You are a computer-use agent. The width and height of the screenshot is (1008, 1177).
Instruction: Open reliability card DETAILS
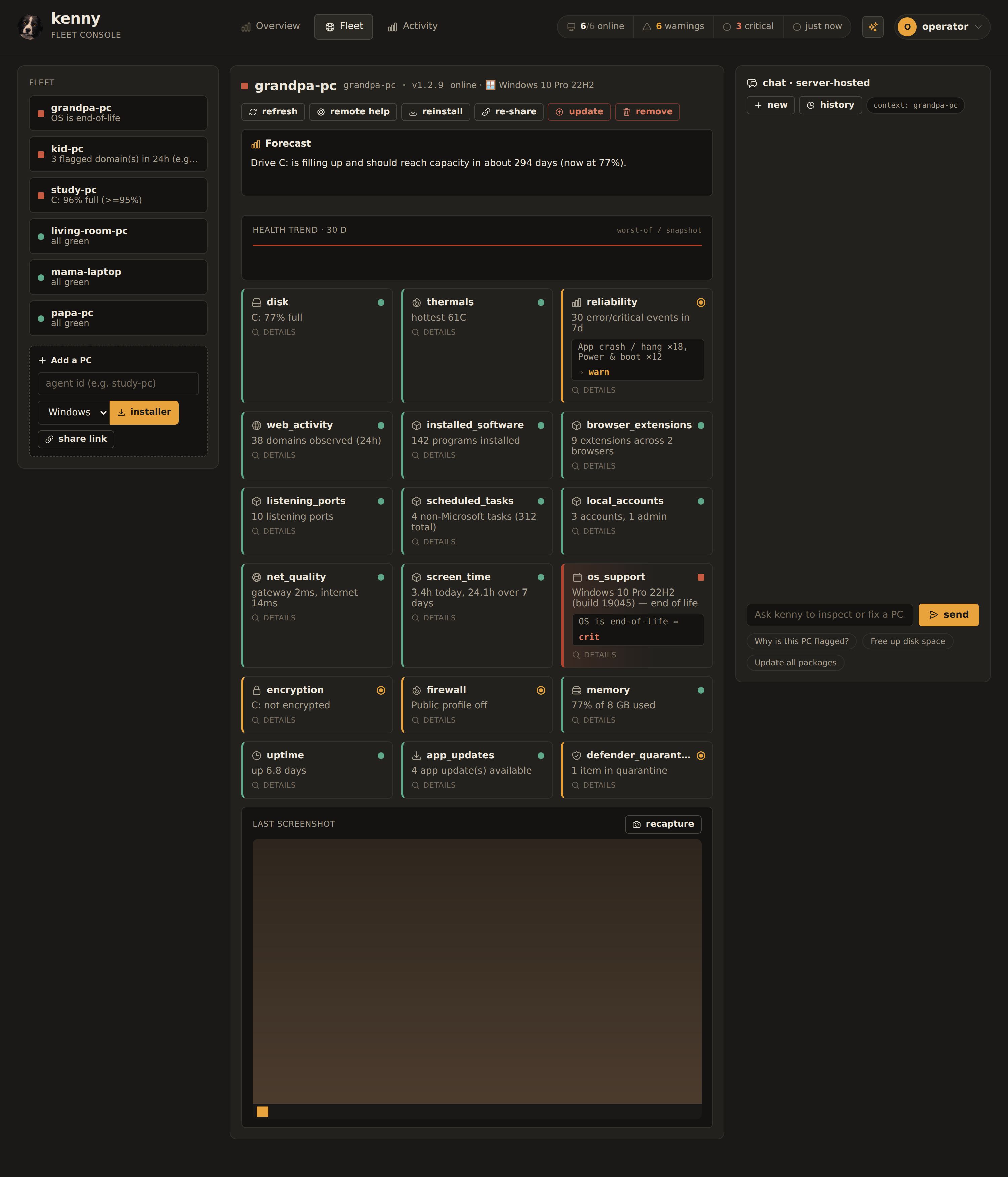593,390
